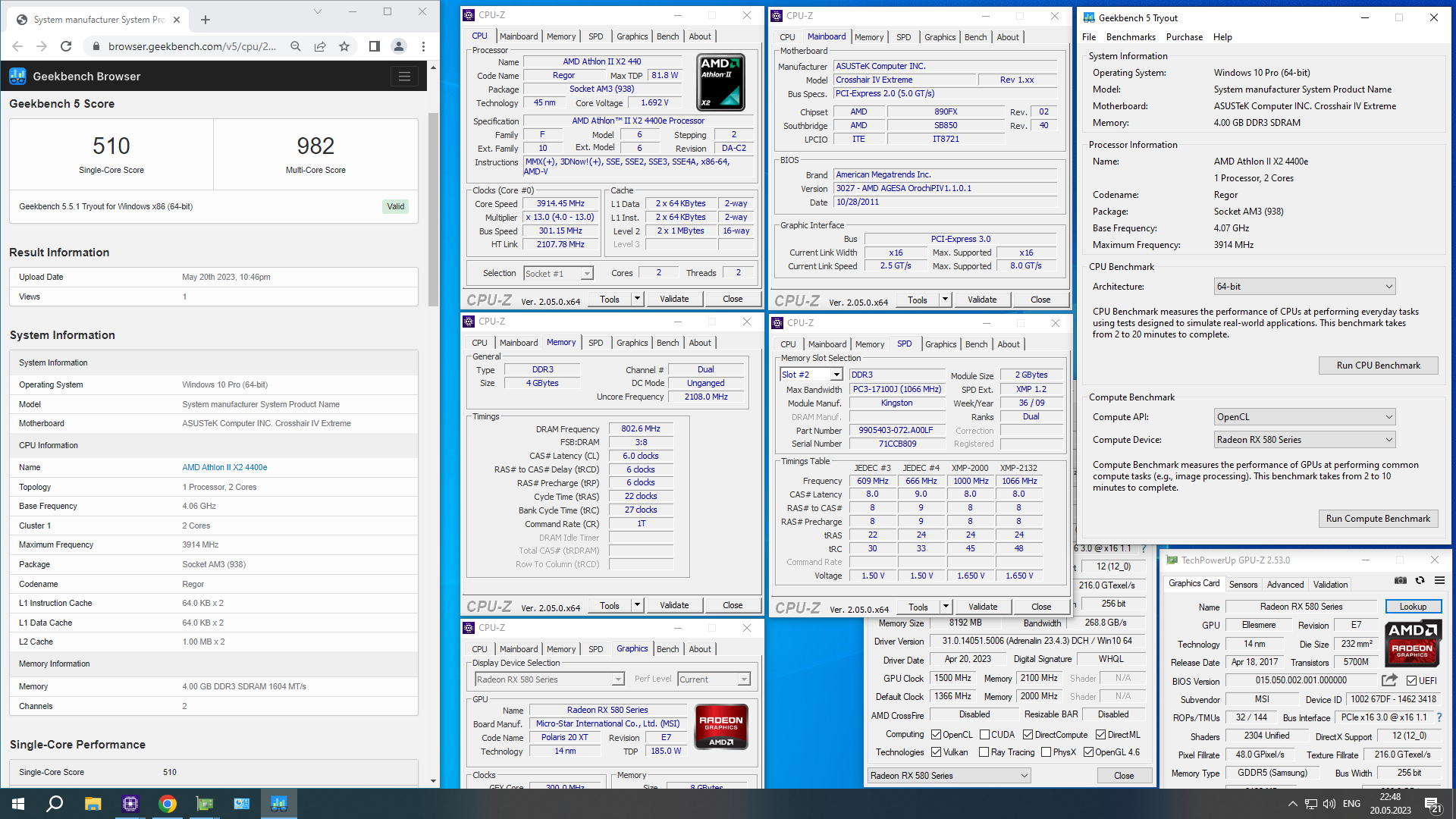Click the AMD Radeon Graphics logo in GPU-Z
Image resolution: width=1456 pixels, height=819 pixels.
(1412, 644)
